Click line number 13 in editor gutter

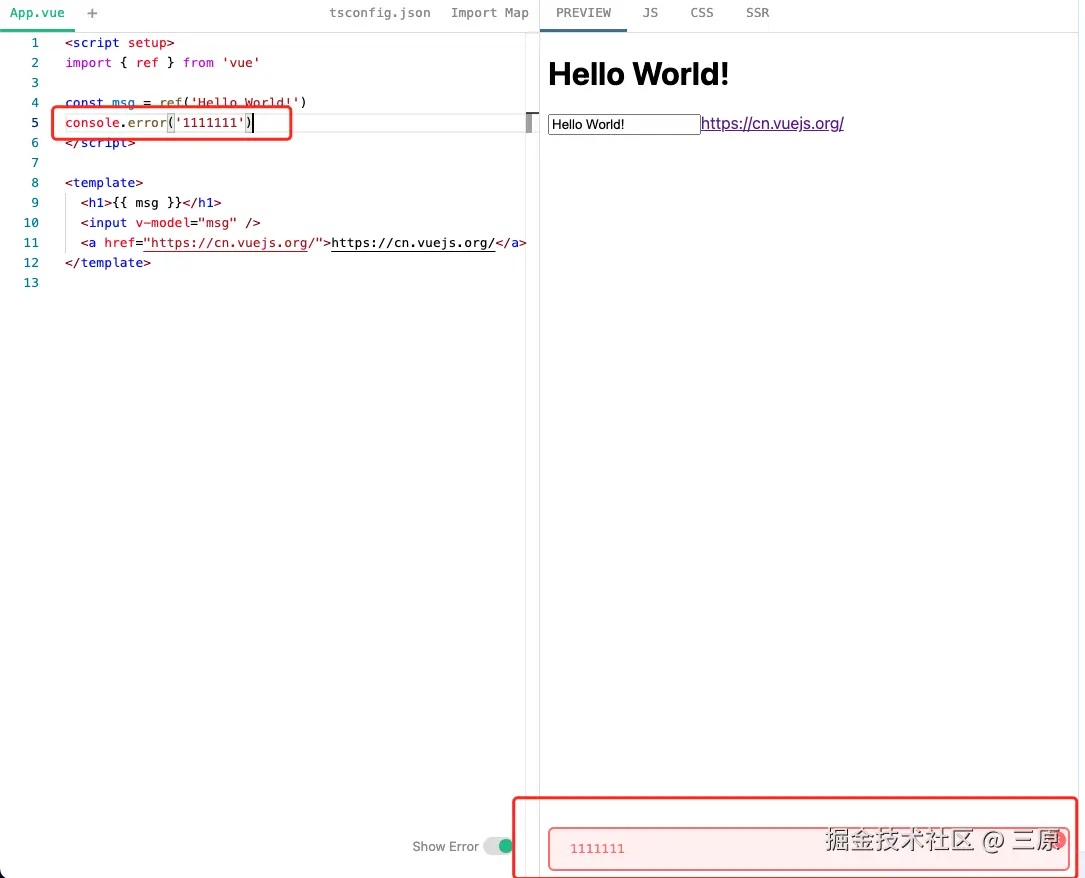(x=31, y=282)
